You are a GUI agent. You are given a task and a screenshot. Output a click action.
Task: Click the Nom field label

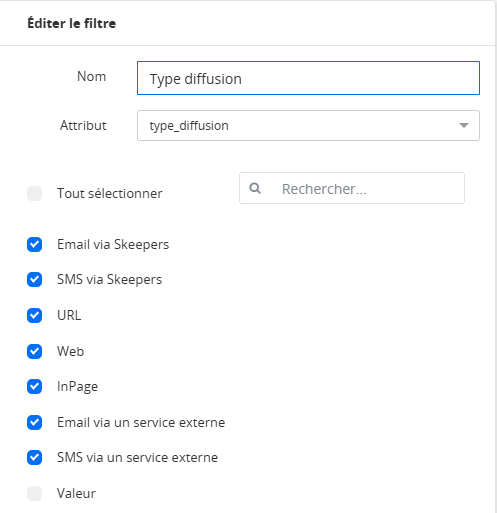click(x=91, y=76)
